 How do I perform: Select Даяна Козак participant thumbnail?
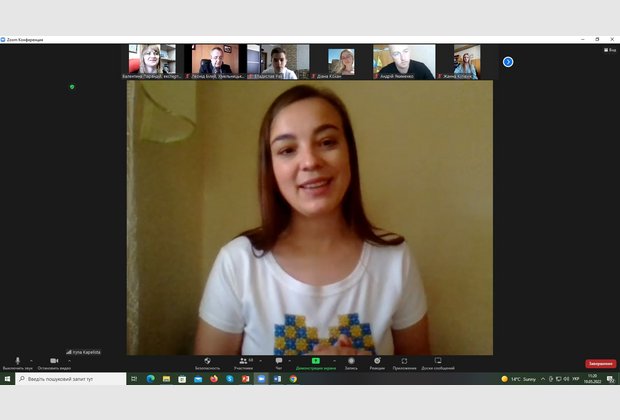(341, 62)
